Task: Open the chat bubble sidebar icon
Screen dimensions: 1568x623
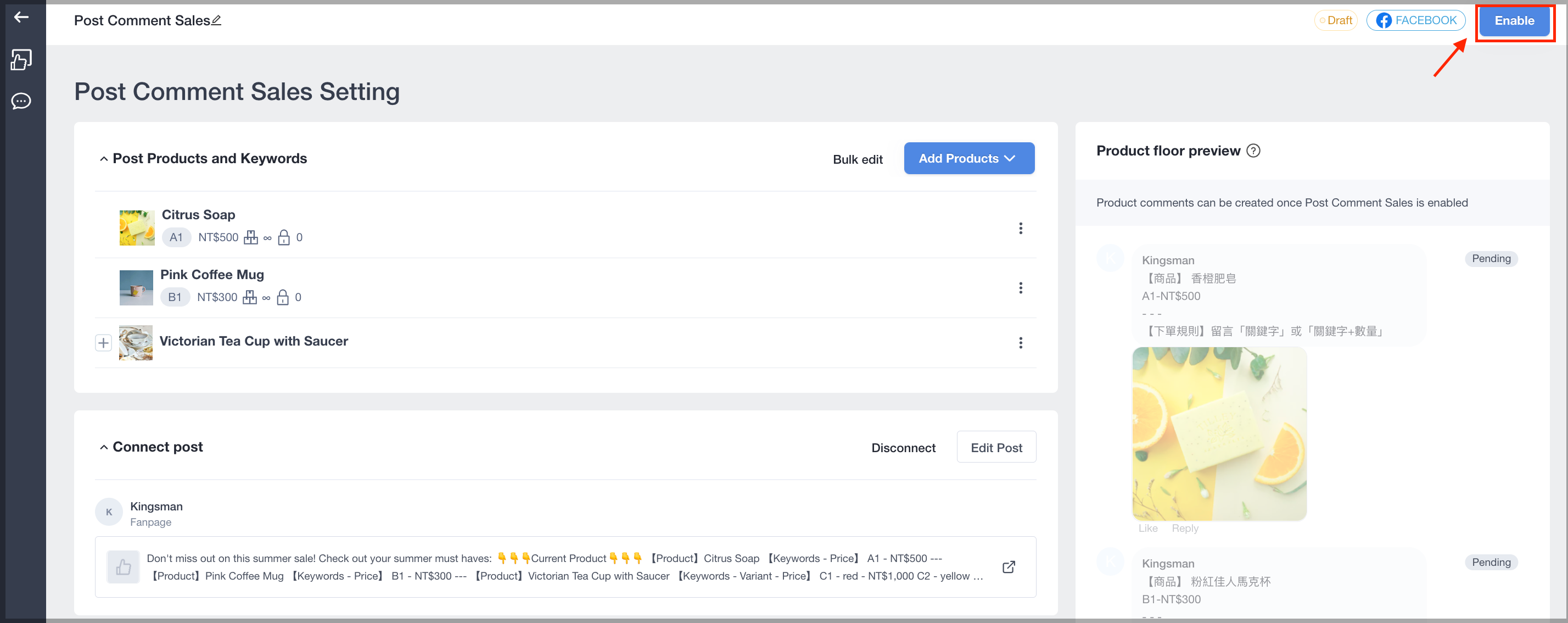Action: [21, 101]
